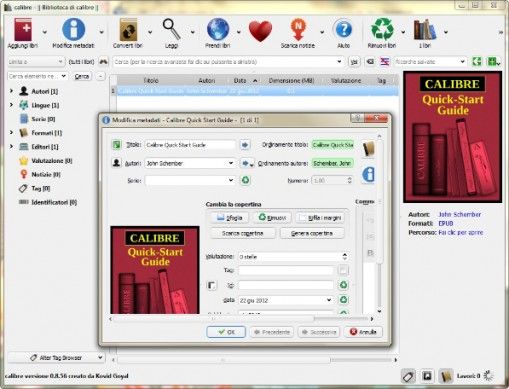Viewport: 509px width, 389px height.
Task: Sort by the Valutazione column header
Action: click(346, 80)
